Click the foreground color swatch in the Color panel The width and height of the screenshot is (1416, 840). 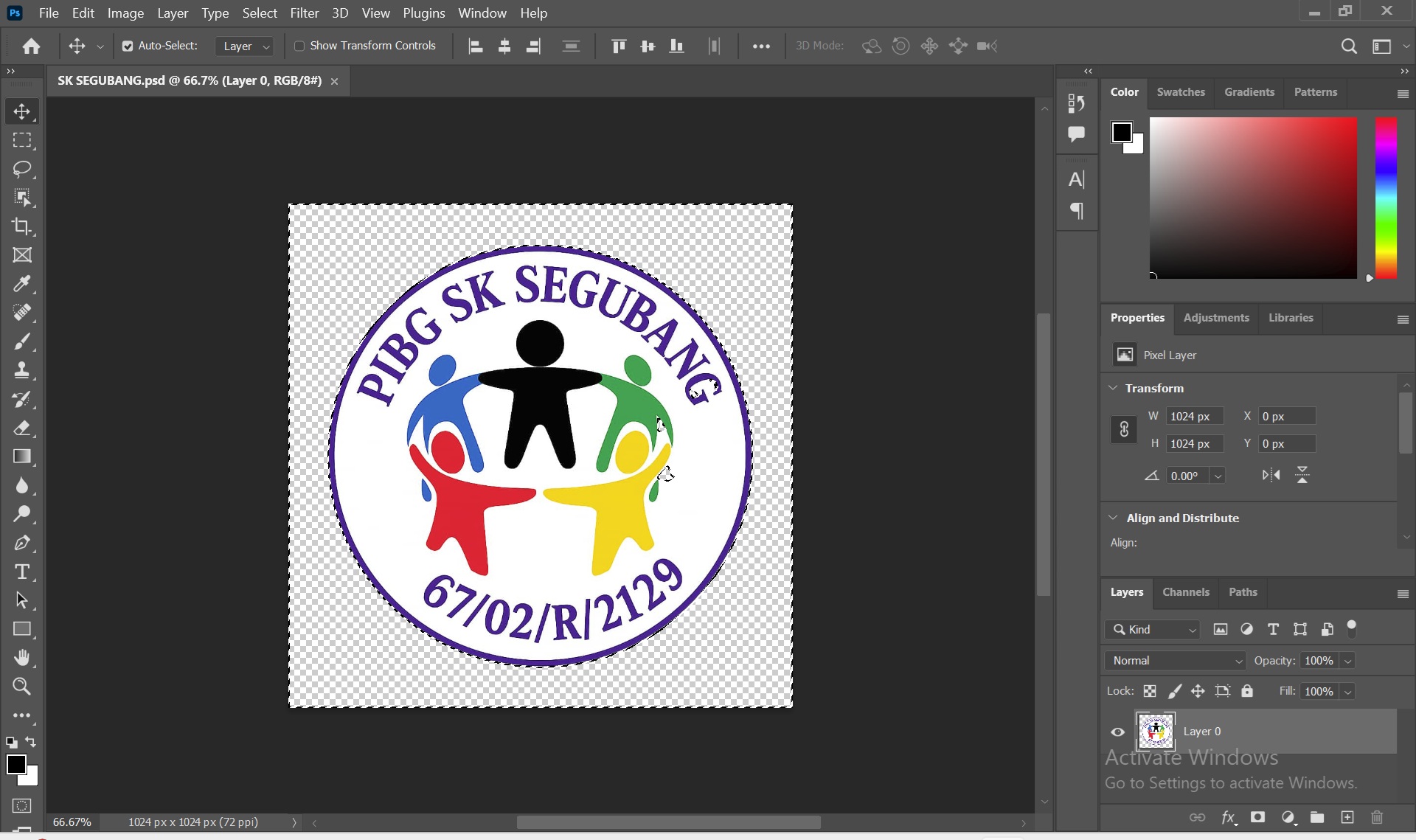click(x=1122, y=132)
